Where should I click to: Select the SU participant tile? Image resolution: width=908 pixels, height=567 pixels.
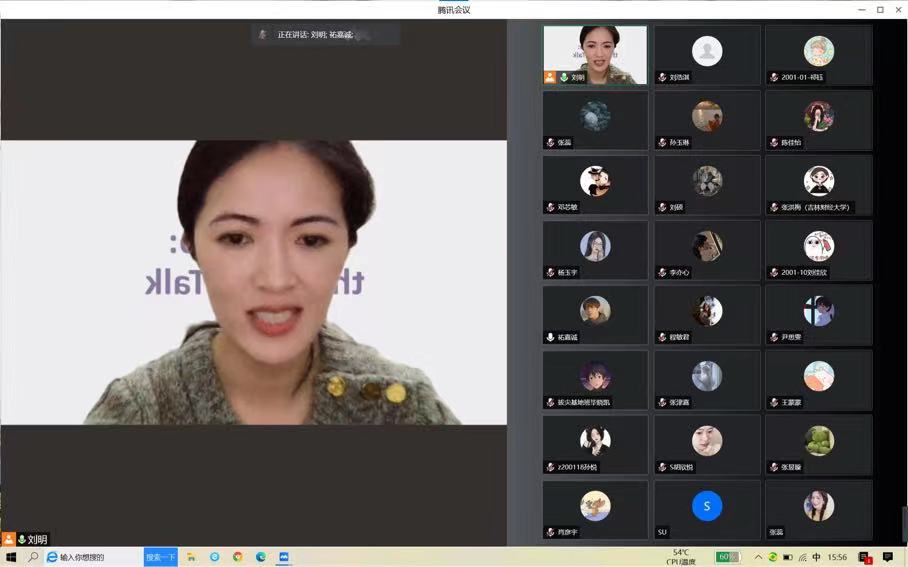pos(707,510)
